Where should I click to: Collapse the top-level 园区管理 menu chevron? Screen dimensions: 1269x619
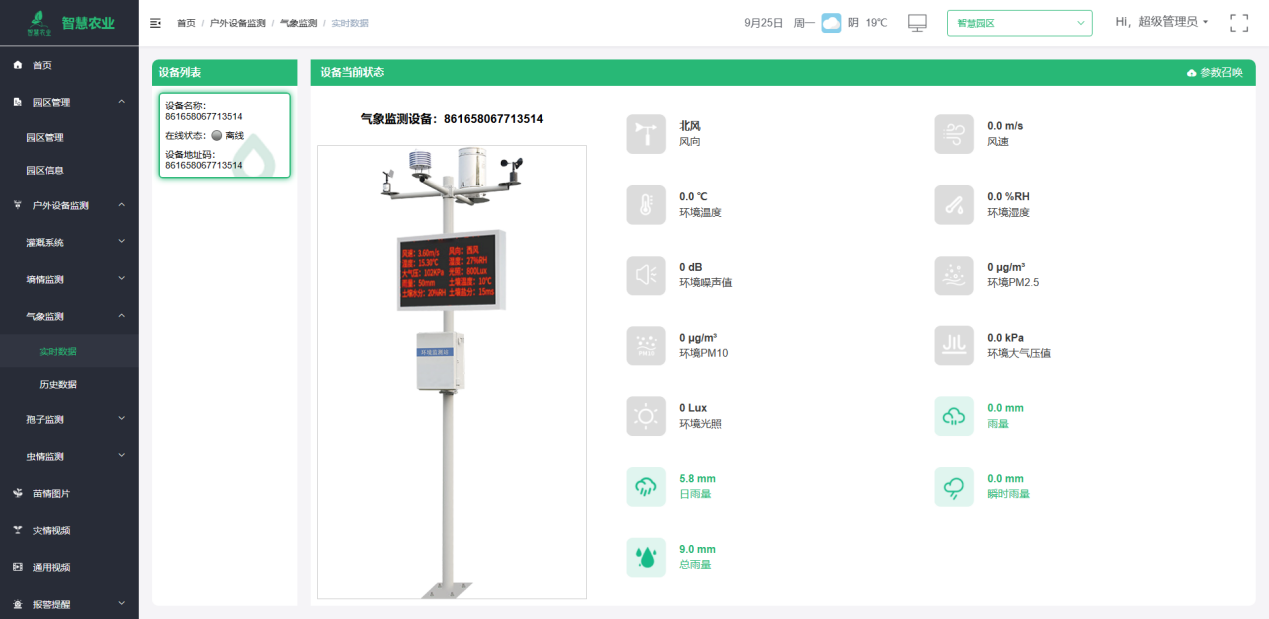pos(121,102)
